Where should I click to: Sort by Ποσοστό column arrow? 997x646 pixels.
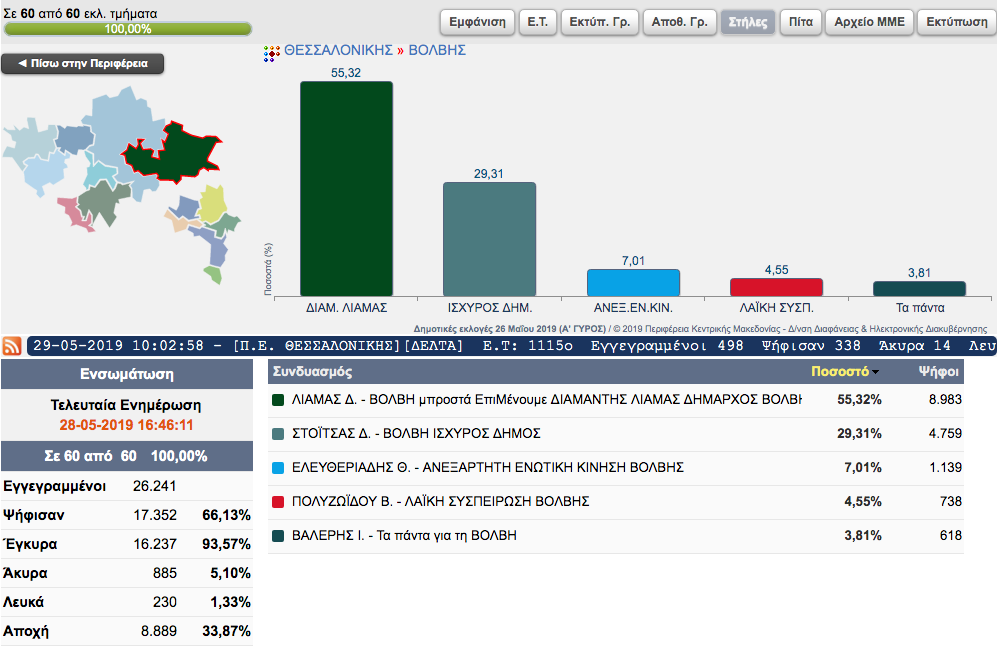[x=876, y=372]
